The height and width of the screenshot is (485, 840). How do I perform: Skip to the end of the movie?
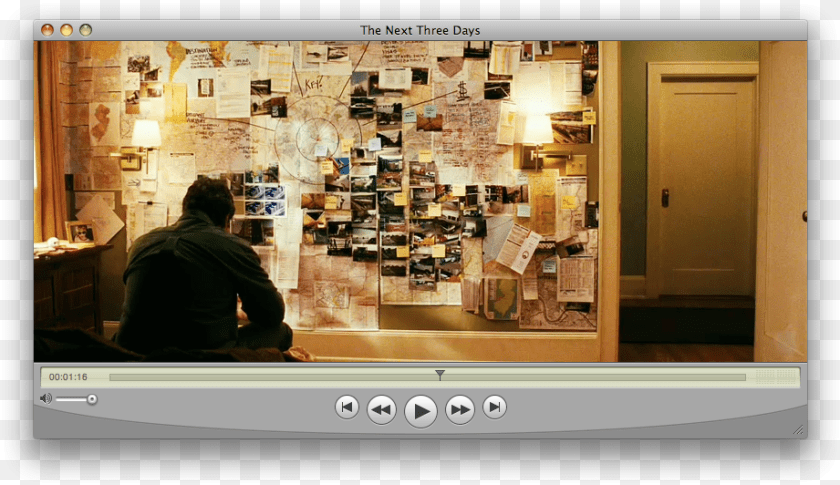pos(494,407)
